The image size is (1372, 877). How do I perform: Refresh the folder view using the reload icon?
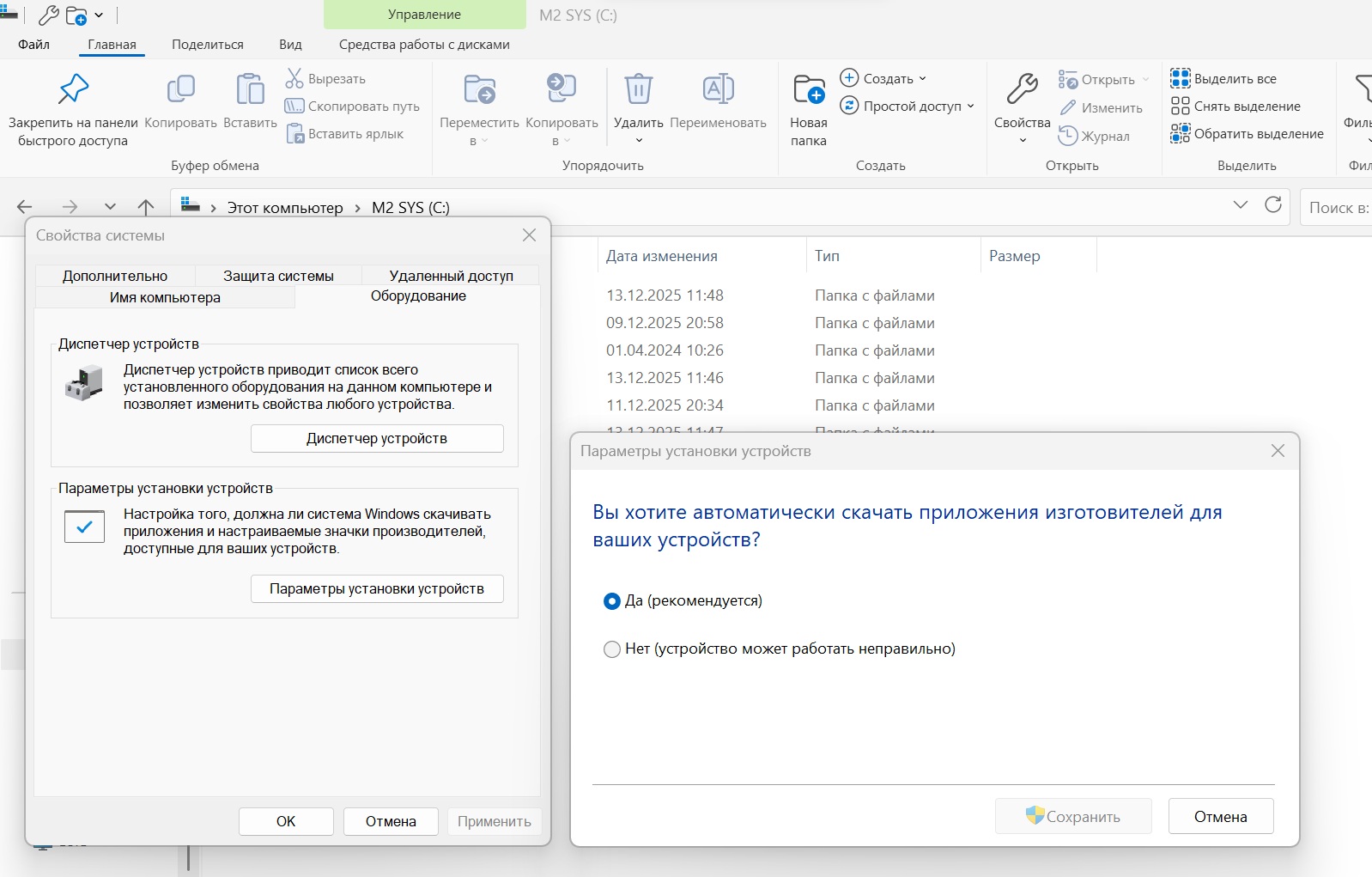[1272, 205]
